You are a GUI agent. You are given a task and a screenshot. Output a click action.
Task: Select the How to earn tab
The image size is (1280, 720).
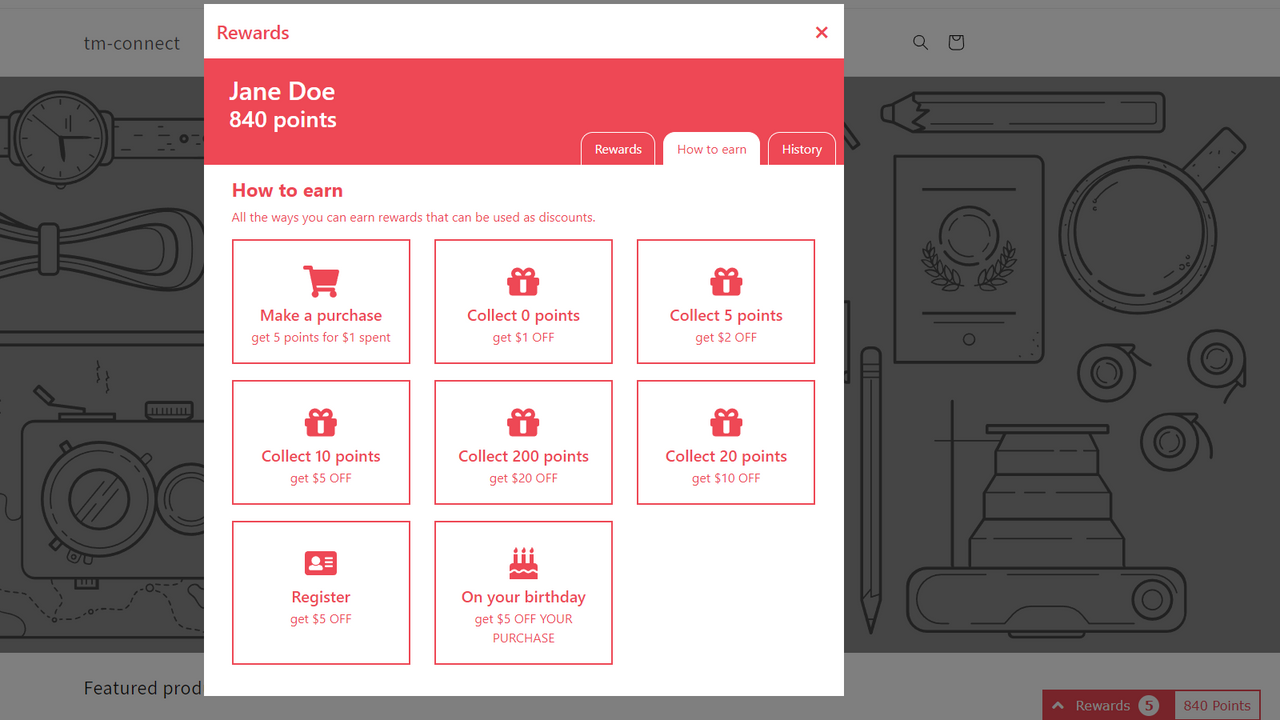pyautogui.click(x=711, y=149)
